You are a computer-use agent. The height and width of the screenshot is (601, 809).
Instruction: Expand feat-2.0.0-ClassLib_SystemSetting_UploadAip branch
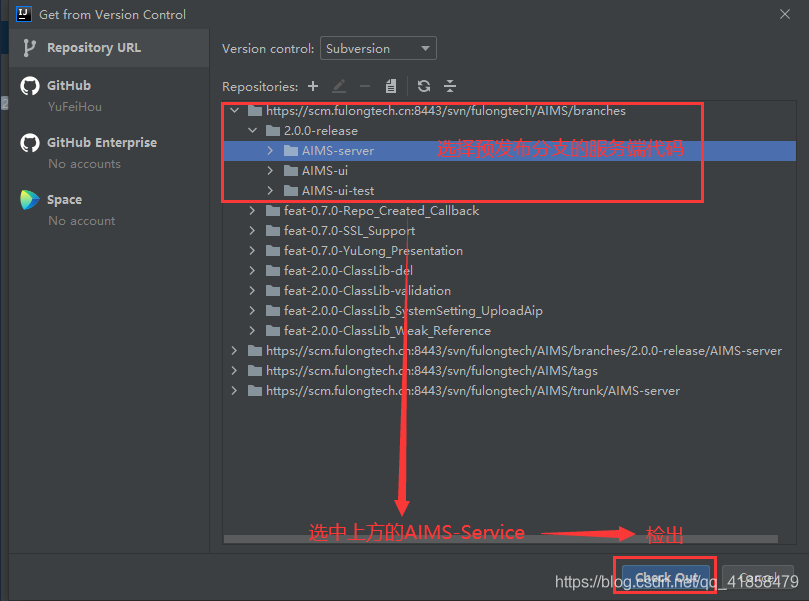pyautogui.click(x=252, y=311)
